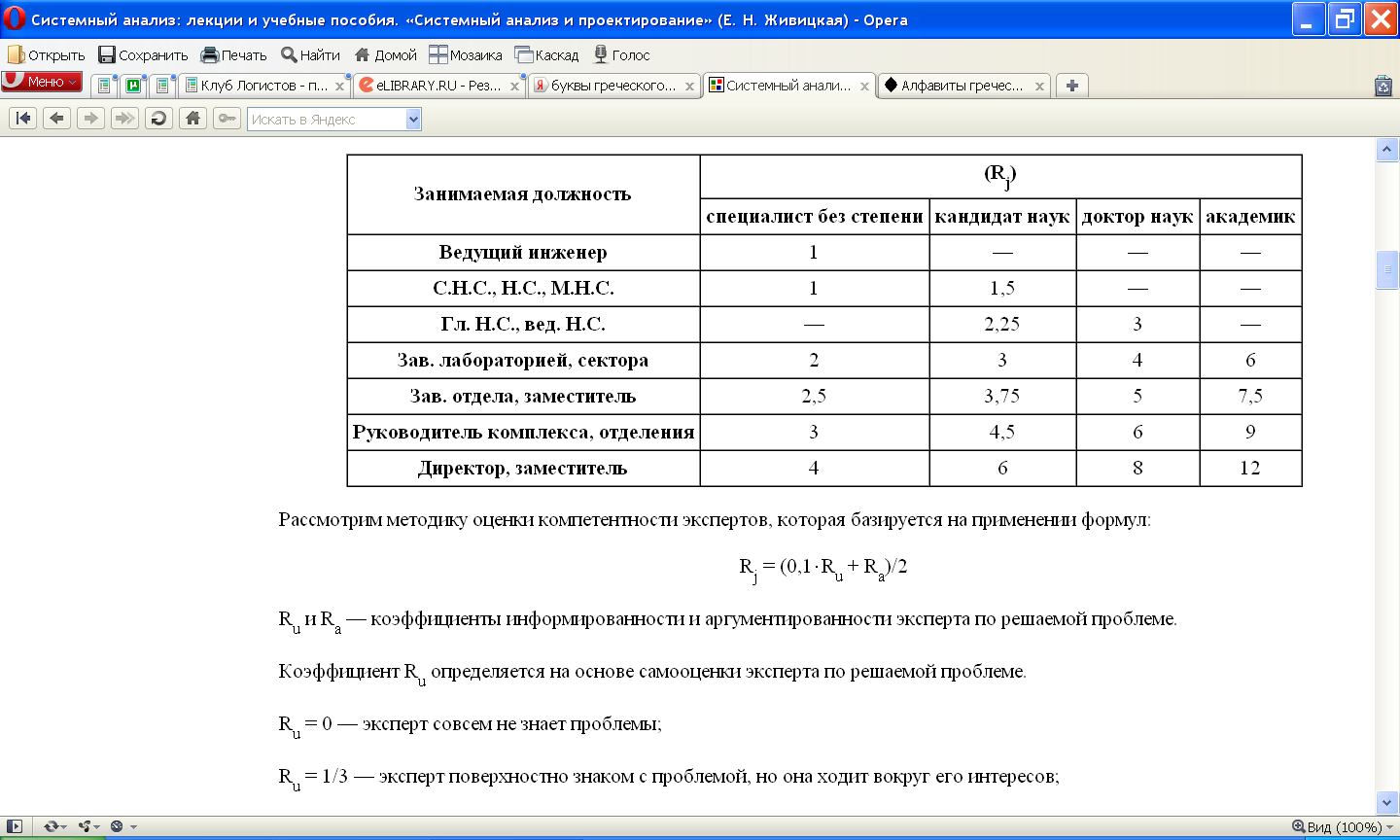Click the vertical scrollbar thumb
The height and width of the screenshot is (840, 1400).
1387,269
